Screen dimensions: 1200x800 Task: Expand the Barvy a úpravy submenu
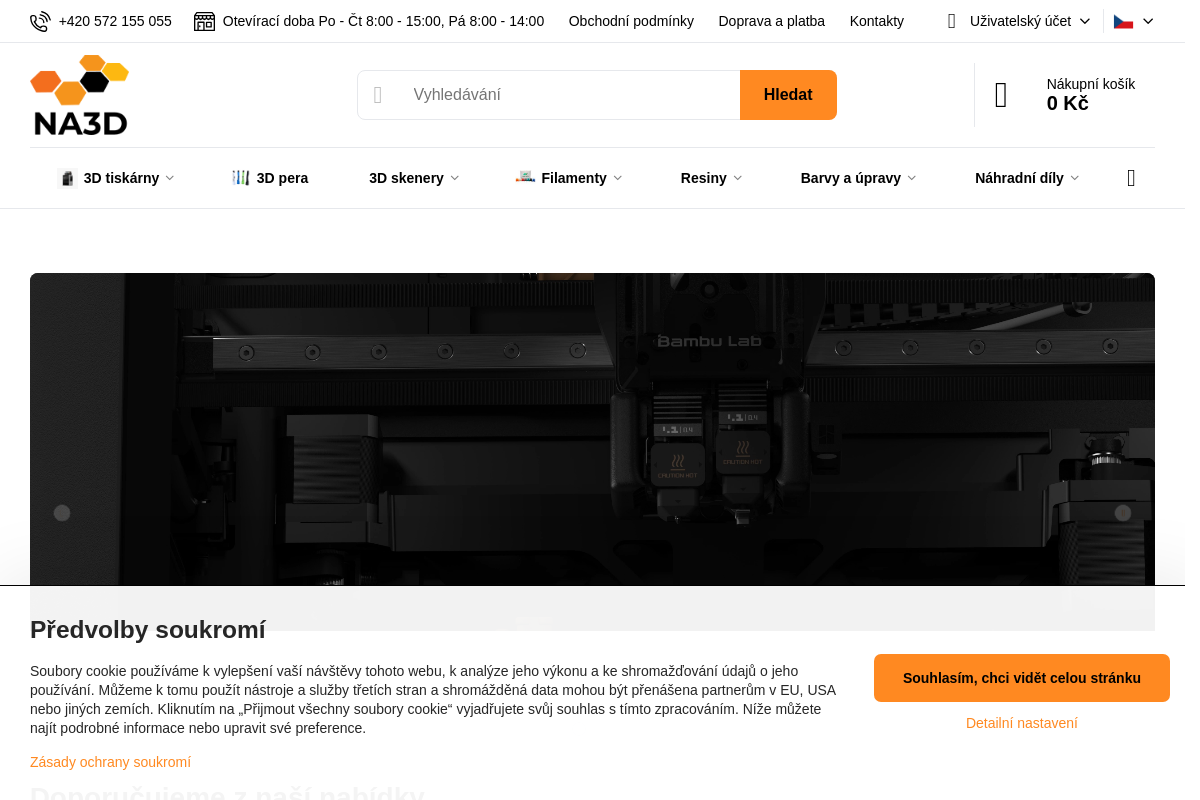[x=858, y=178]
